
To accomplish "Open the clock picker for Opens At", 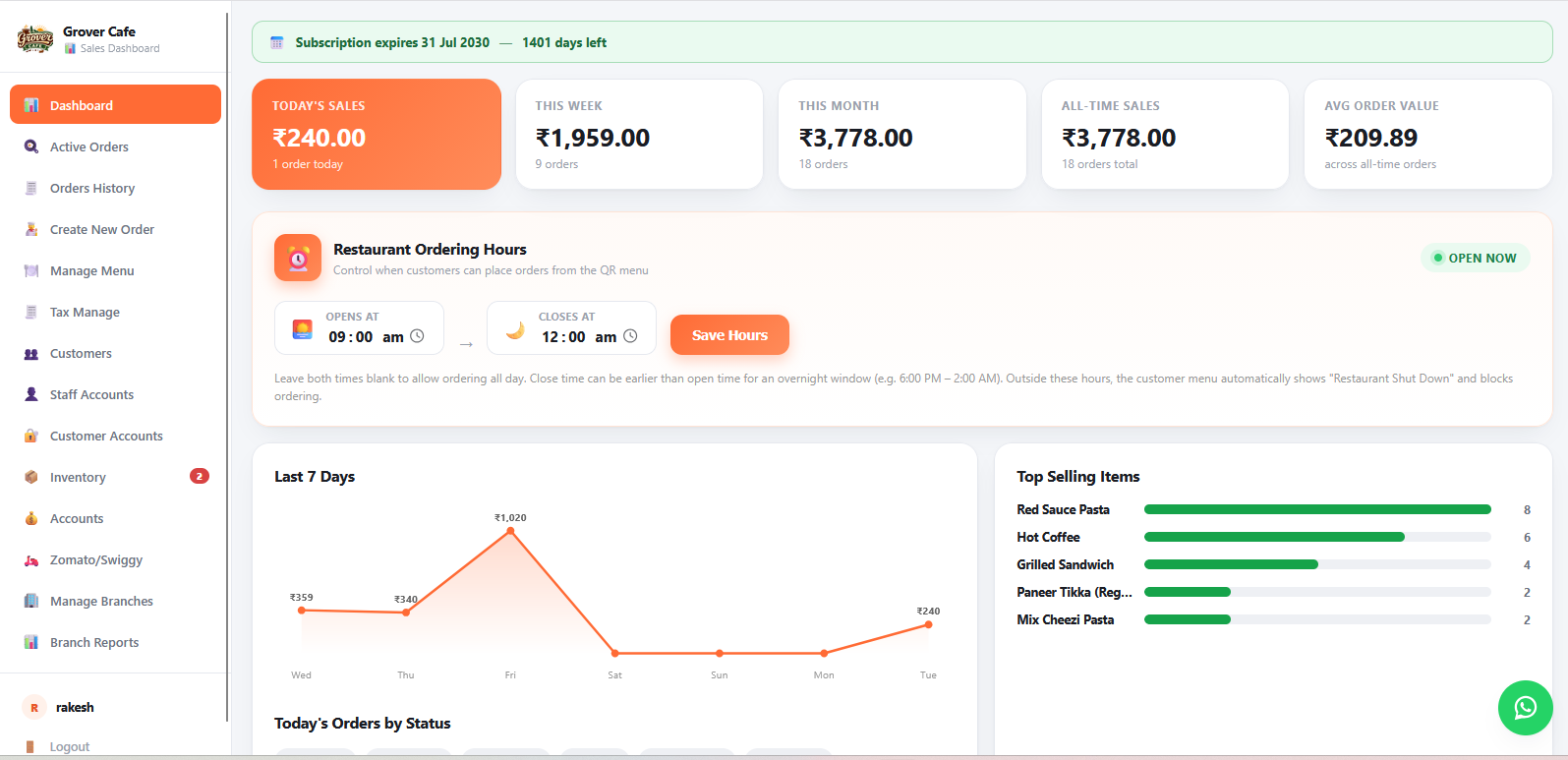I will [417, 336].
